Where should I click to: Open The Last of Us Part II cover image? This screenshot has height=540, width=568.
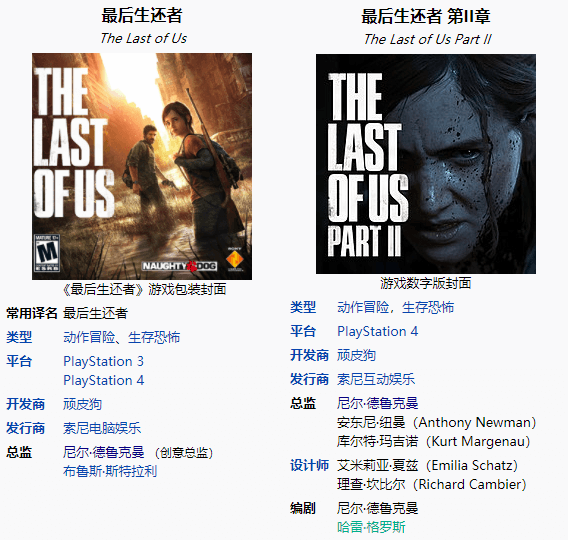(x=426, y=164)
